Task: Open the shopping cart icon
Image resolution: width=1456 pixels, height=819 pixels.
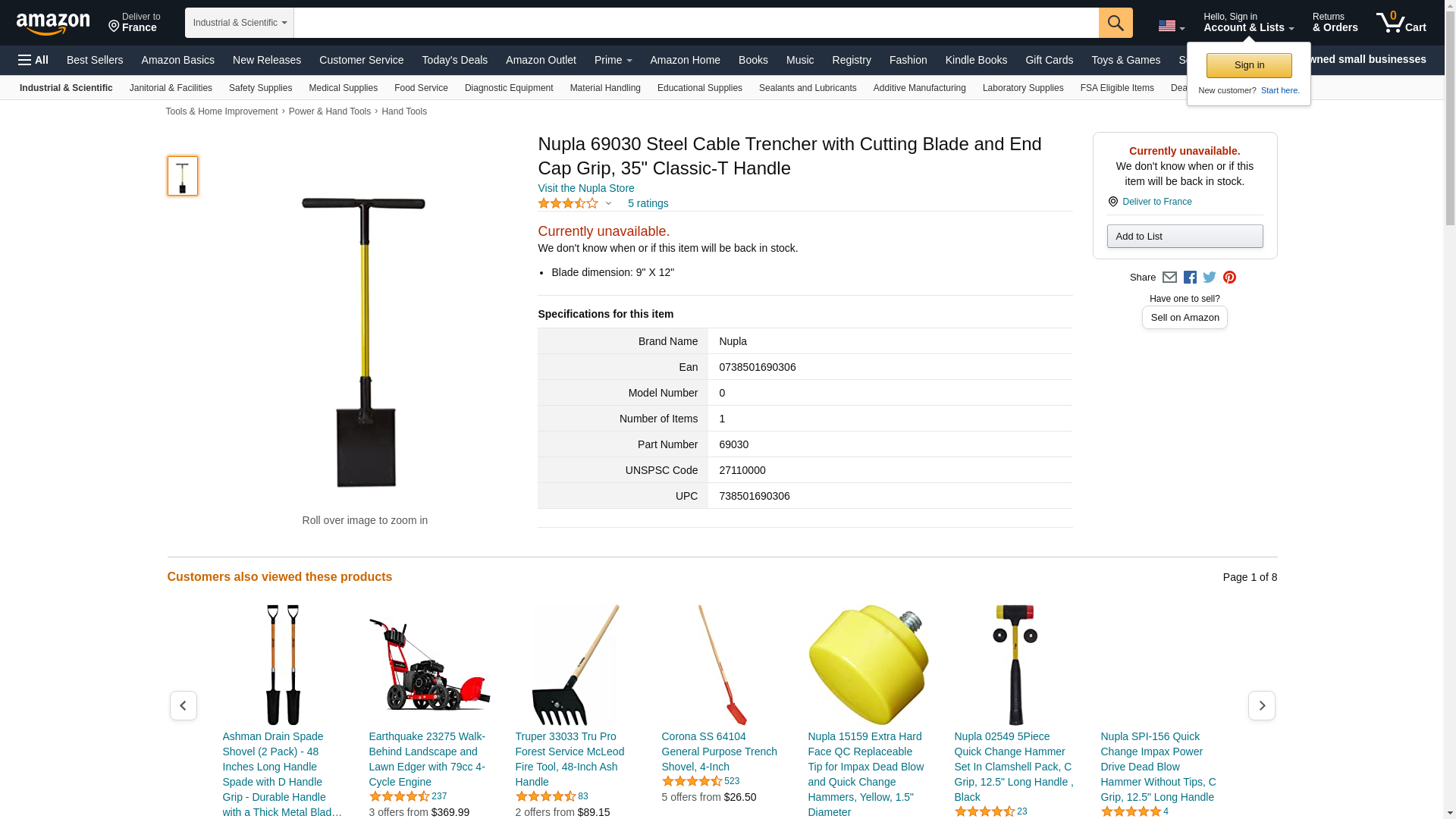Action: [1401, 23]
